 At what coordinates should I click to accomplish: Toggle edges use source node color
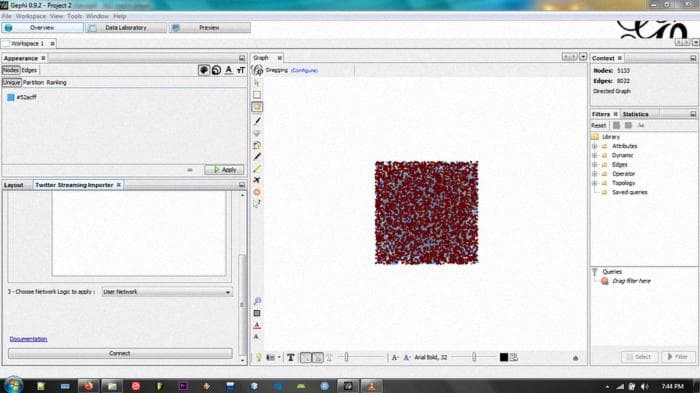coord(317,357)
